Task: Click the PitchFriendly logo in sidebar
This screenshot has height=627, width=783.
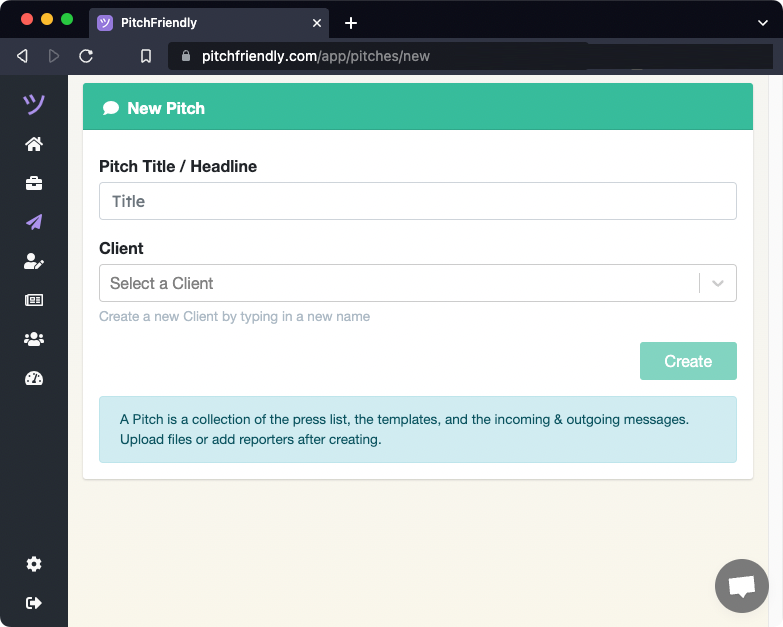Action: point(34,104)
